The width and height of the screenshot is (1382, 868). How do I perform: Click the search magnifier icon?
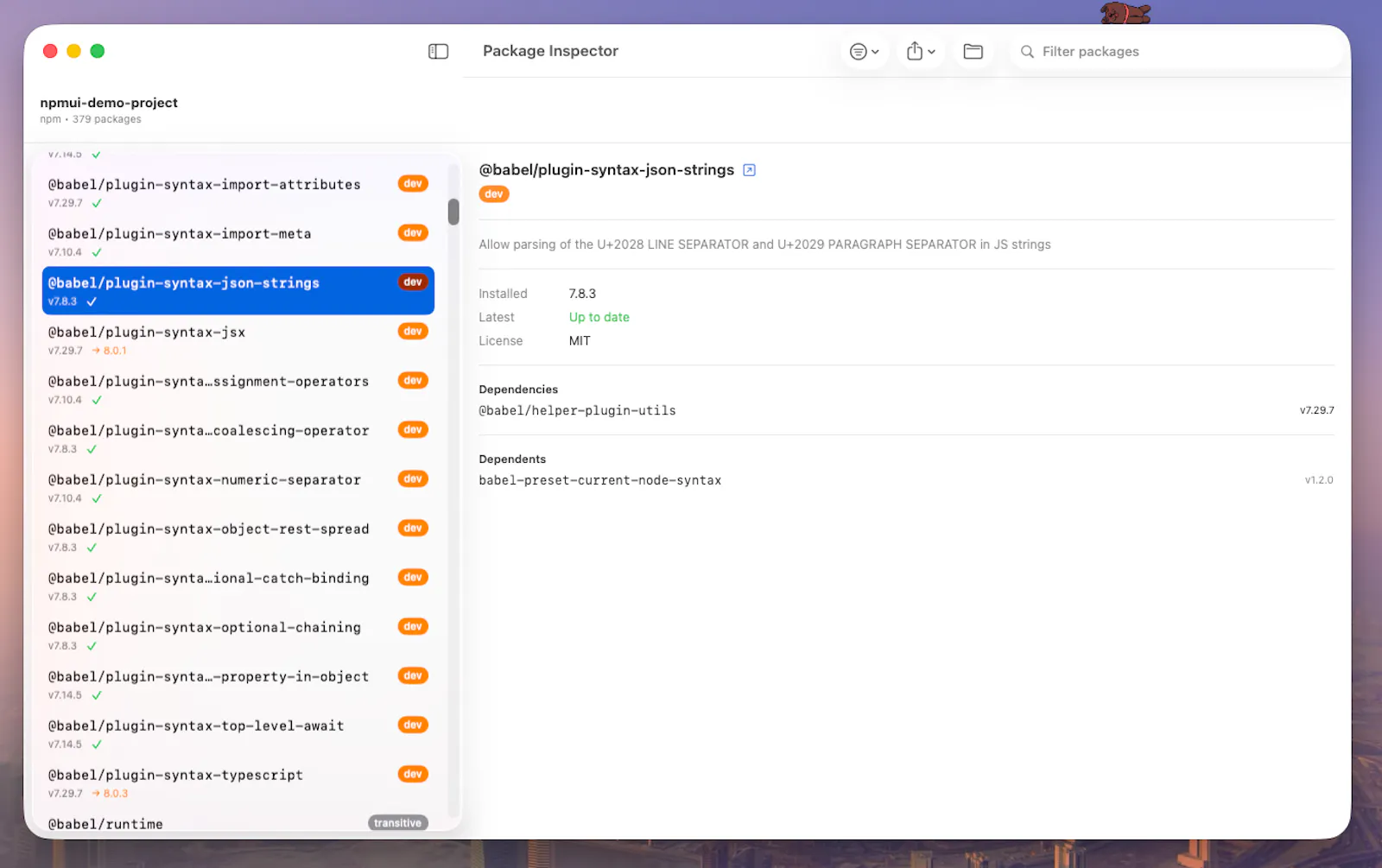click(x=1027, y=52)
